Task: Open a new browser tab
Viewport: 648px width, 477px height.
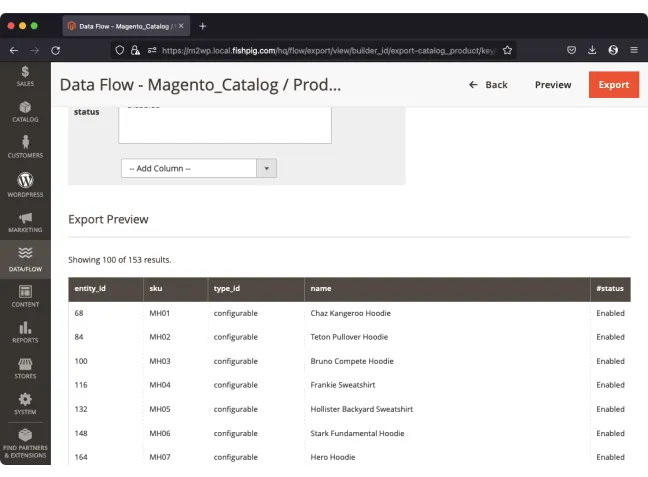Action: (x=203, y=26)
